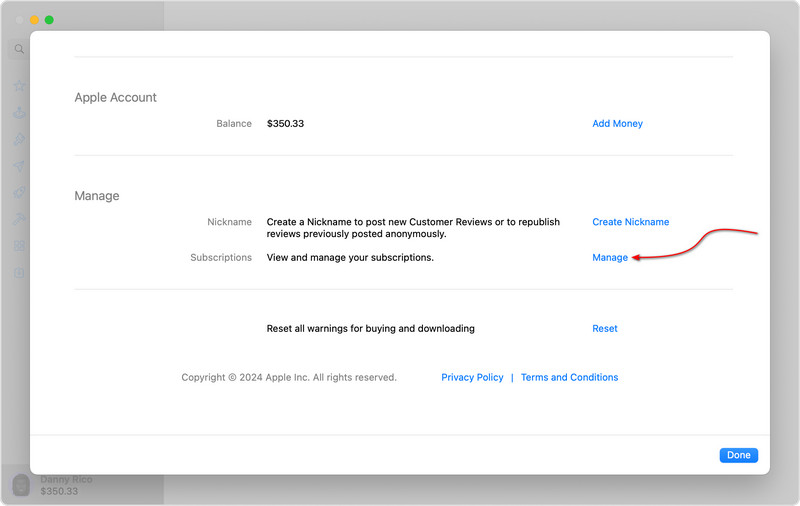Select the $350.33 balance value in the sheet

point(285,123)
